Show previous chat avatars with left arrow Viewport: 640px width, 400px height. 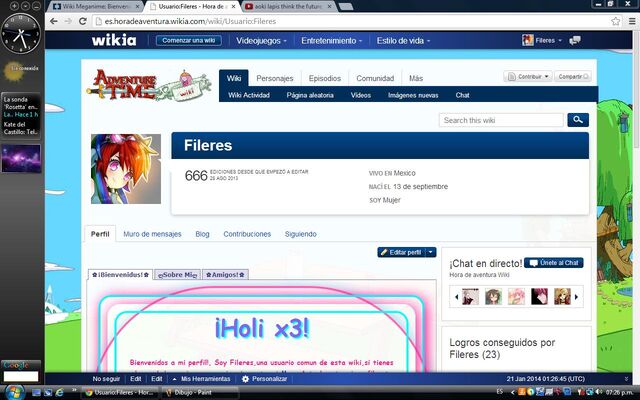point(456,297)
